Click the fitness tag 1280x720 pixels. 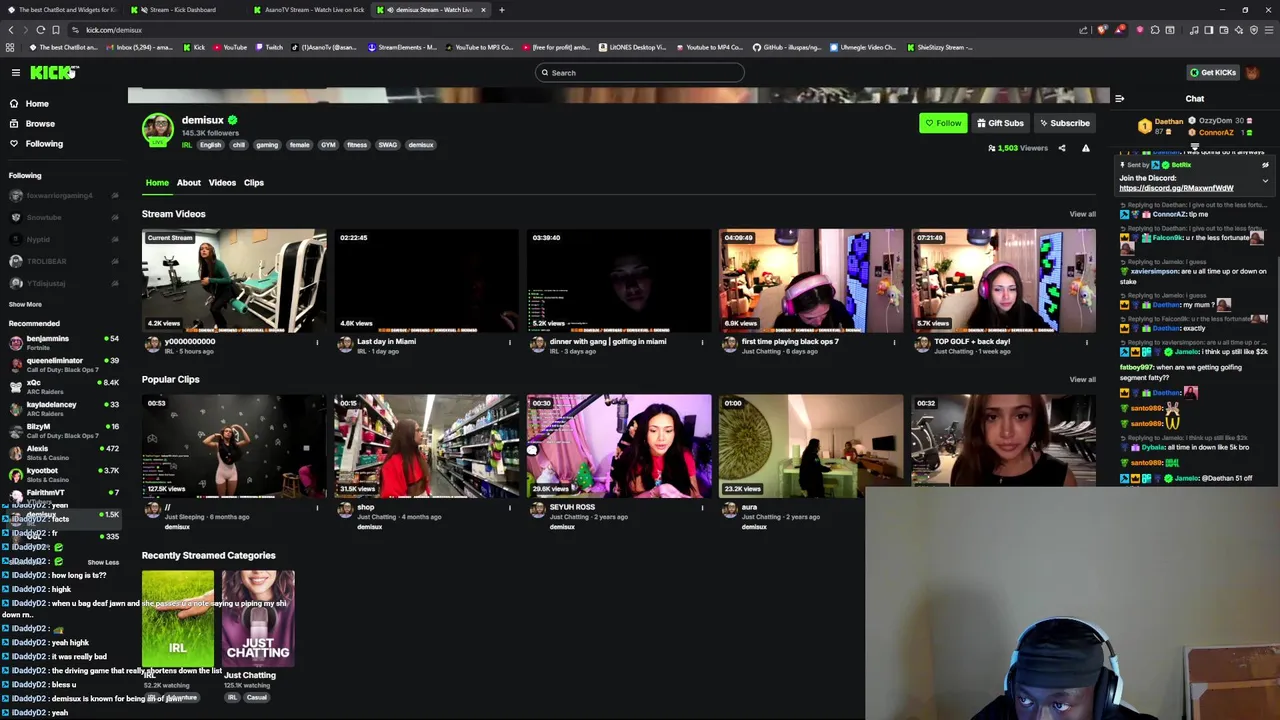click(x=357, y=145)
